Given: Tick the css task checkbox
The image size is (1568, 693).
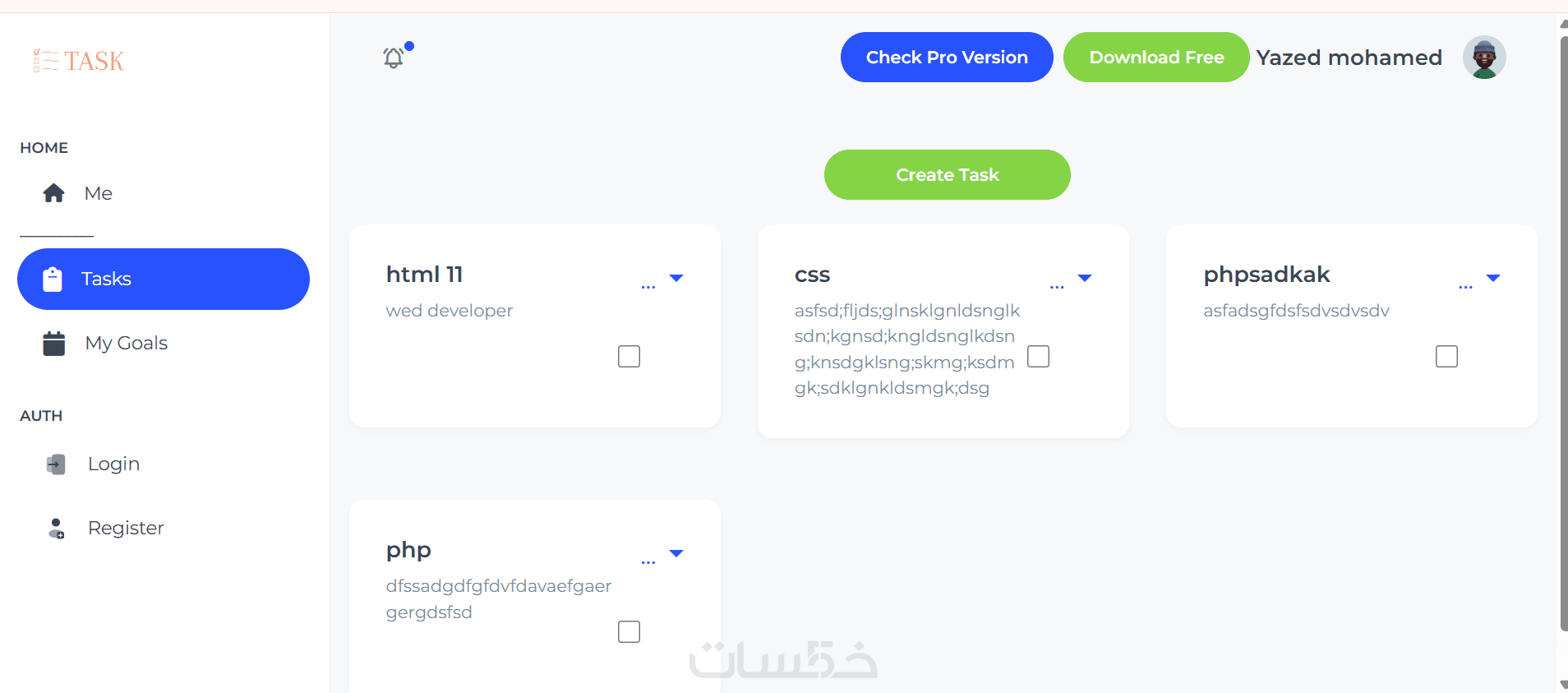Looking at the screenshot, I should pos(1038,357).
